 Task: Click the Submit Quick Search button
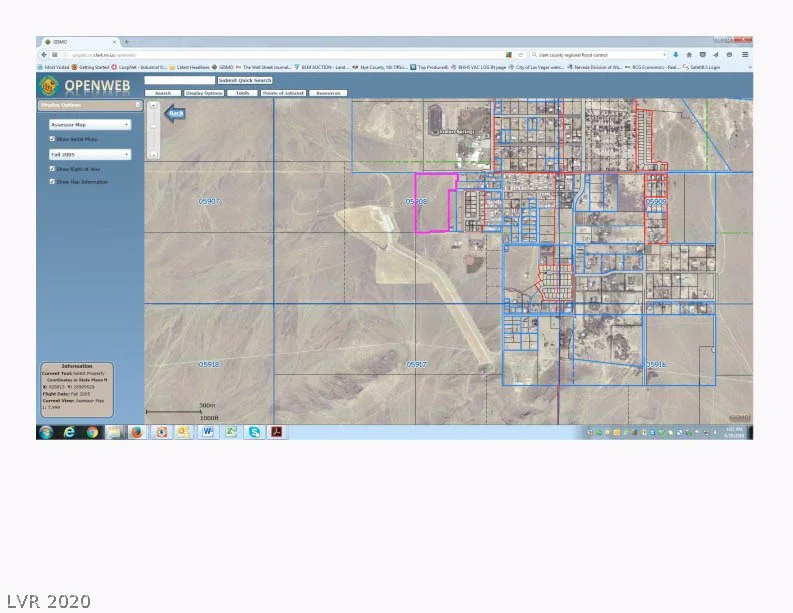pyautogui.click(x=245, y=80)
